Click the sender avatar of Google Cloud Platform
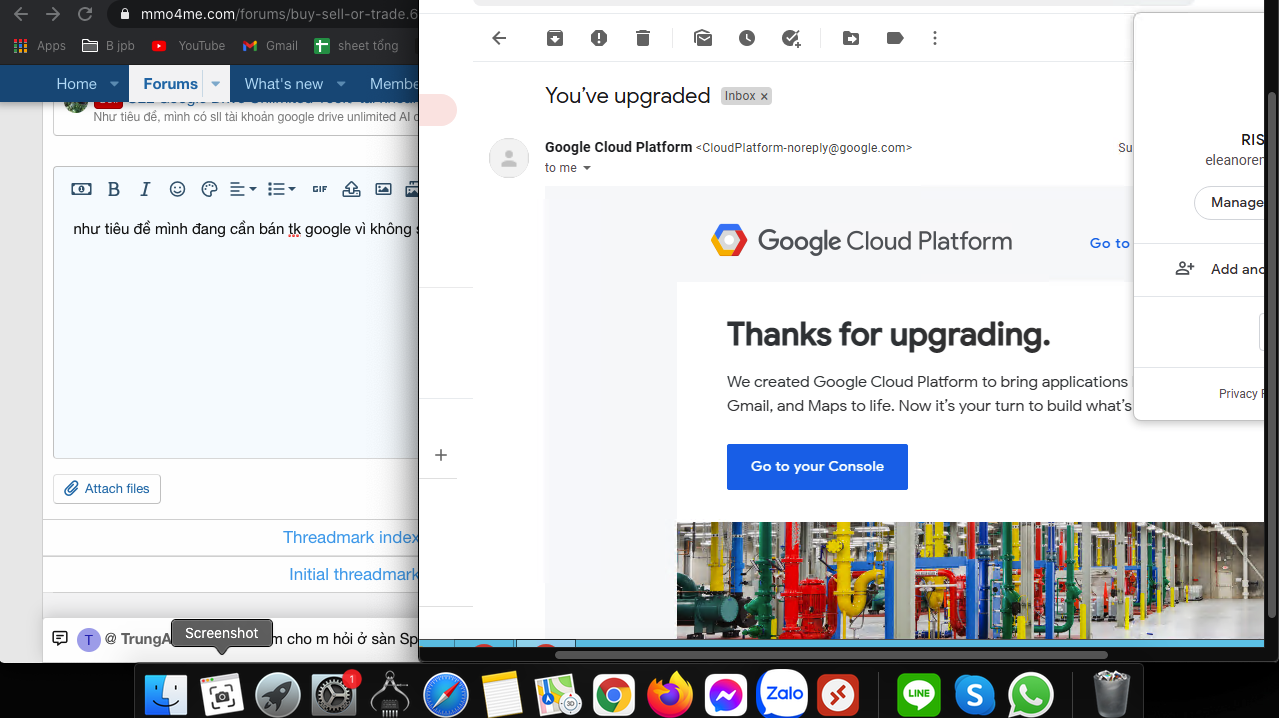 click(x=509, y=158)
